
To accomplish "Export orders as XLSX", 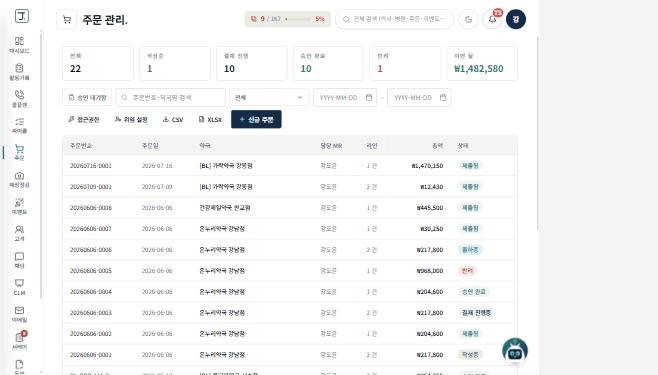I will tap(210, 120).
